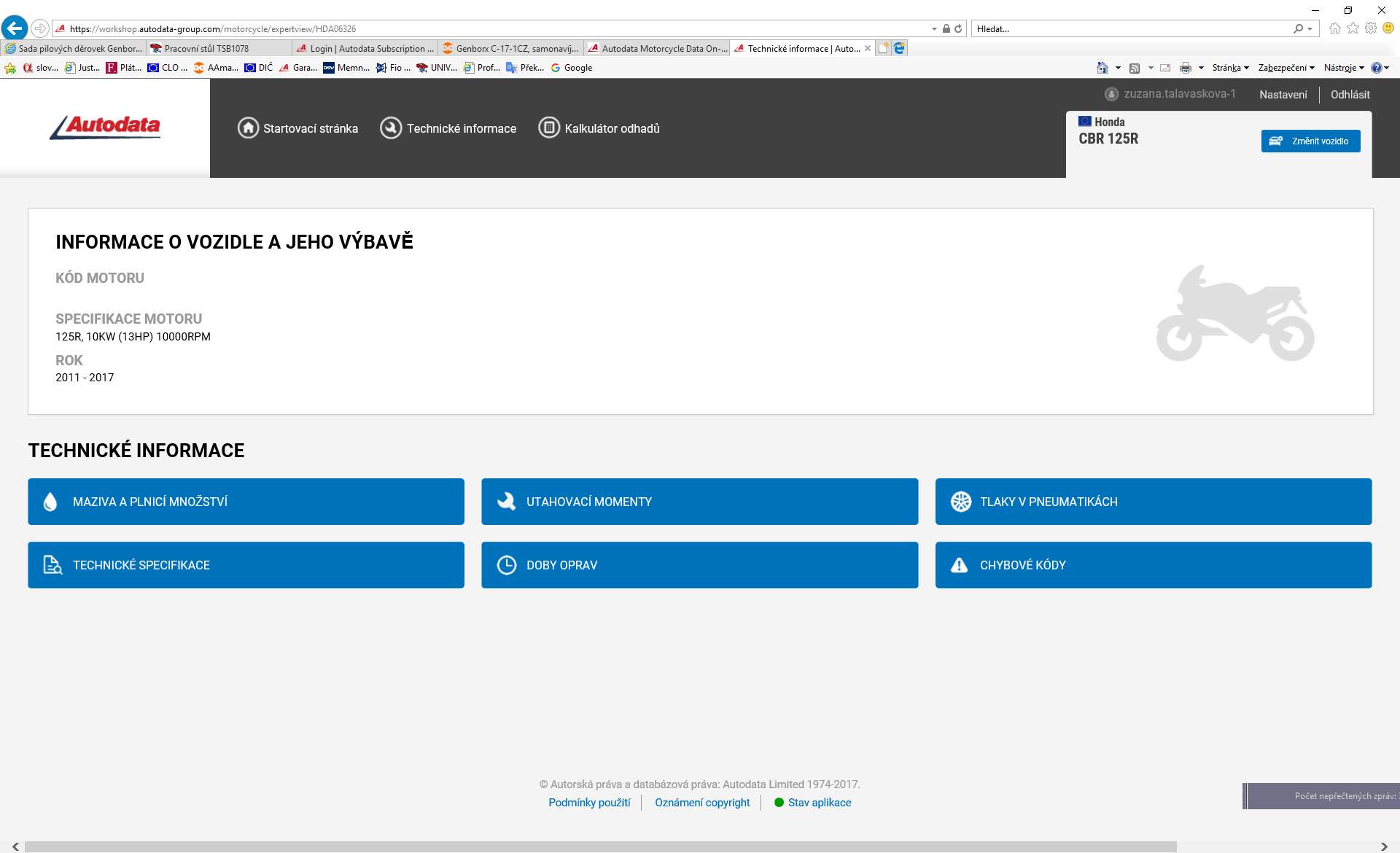This screenshot has height=853, width=1400.
Task: Click the Kalkulátor odhadů calculator icon
Action: click(549, 128)
